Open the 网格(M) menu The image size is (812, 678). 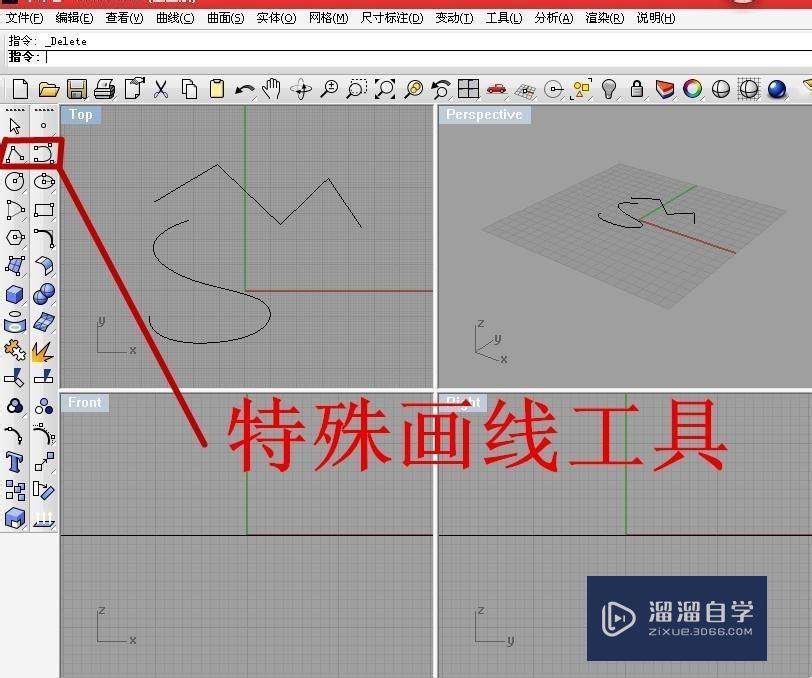tap(328, 18)
